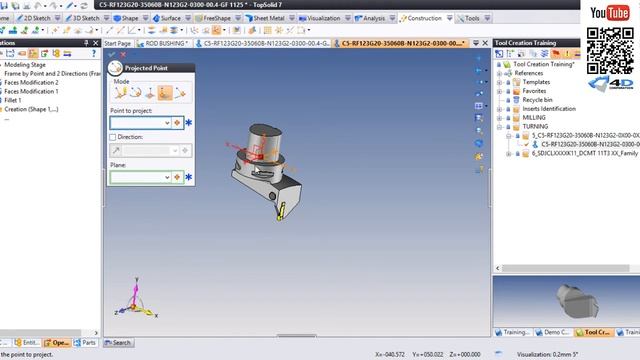
Task: Open document tabs list dropdown
Action: click(476, 43)
